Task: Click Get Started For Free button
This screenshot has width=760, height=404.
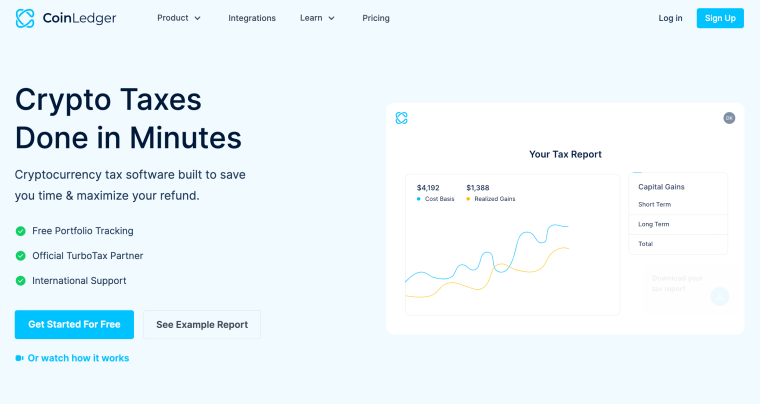Action: click(74, 325)
